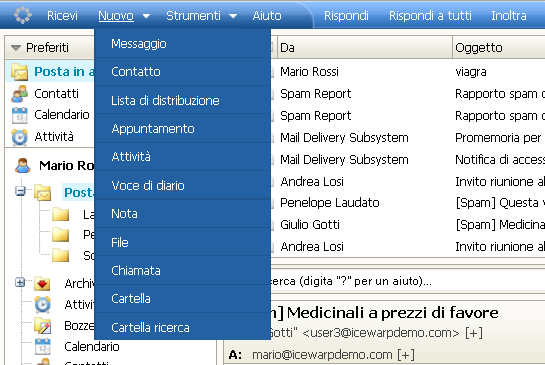
Task: Click the Nuovo menu label
Action: (x=116, y=16)
